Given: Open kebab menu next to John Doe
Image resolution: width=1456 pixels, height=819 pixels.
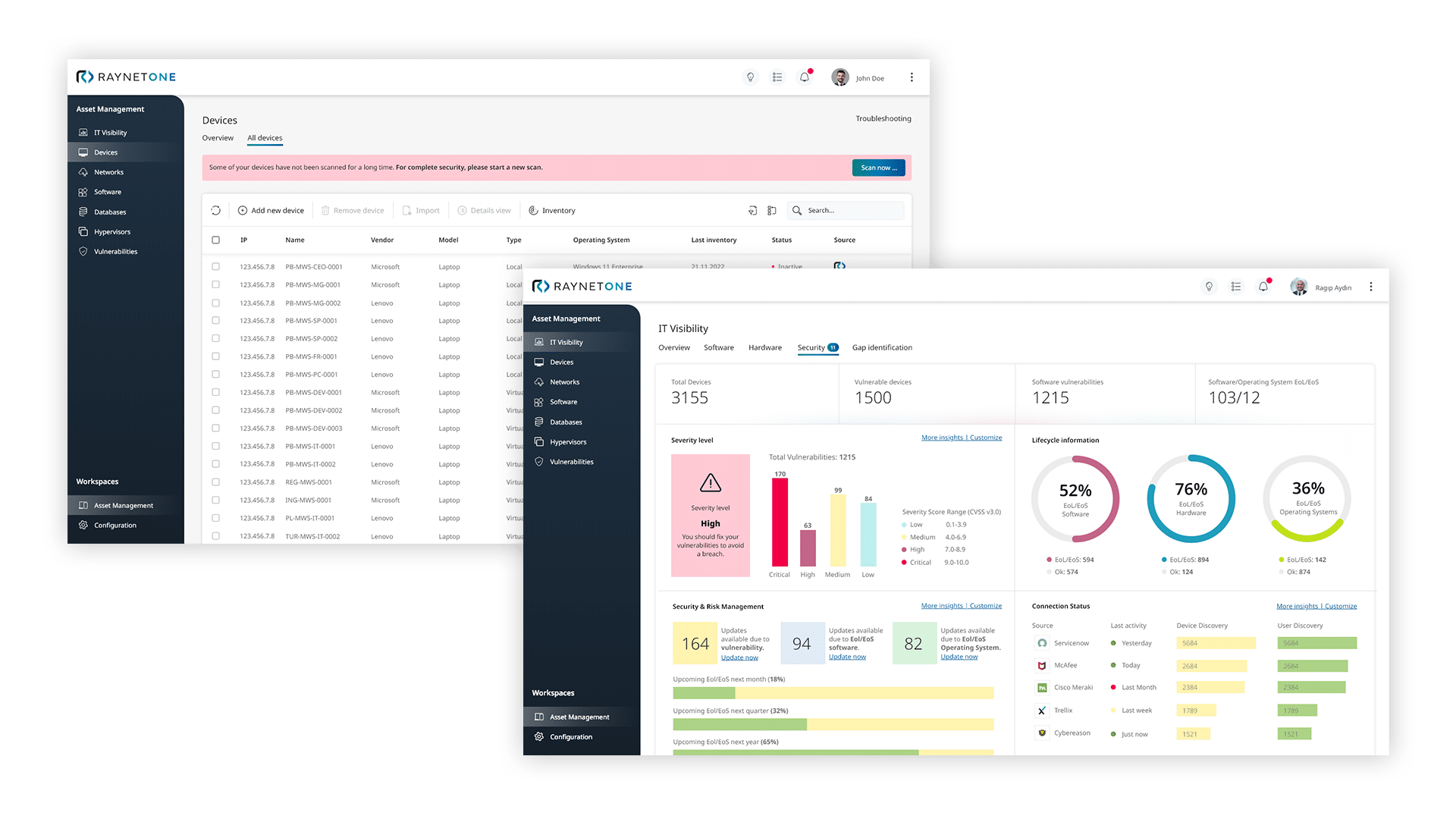Looking at the screenshot, I should [x=912, y=77].
